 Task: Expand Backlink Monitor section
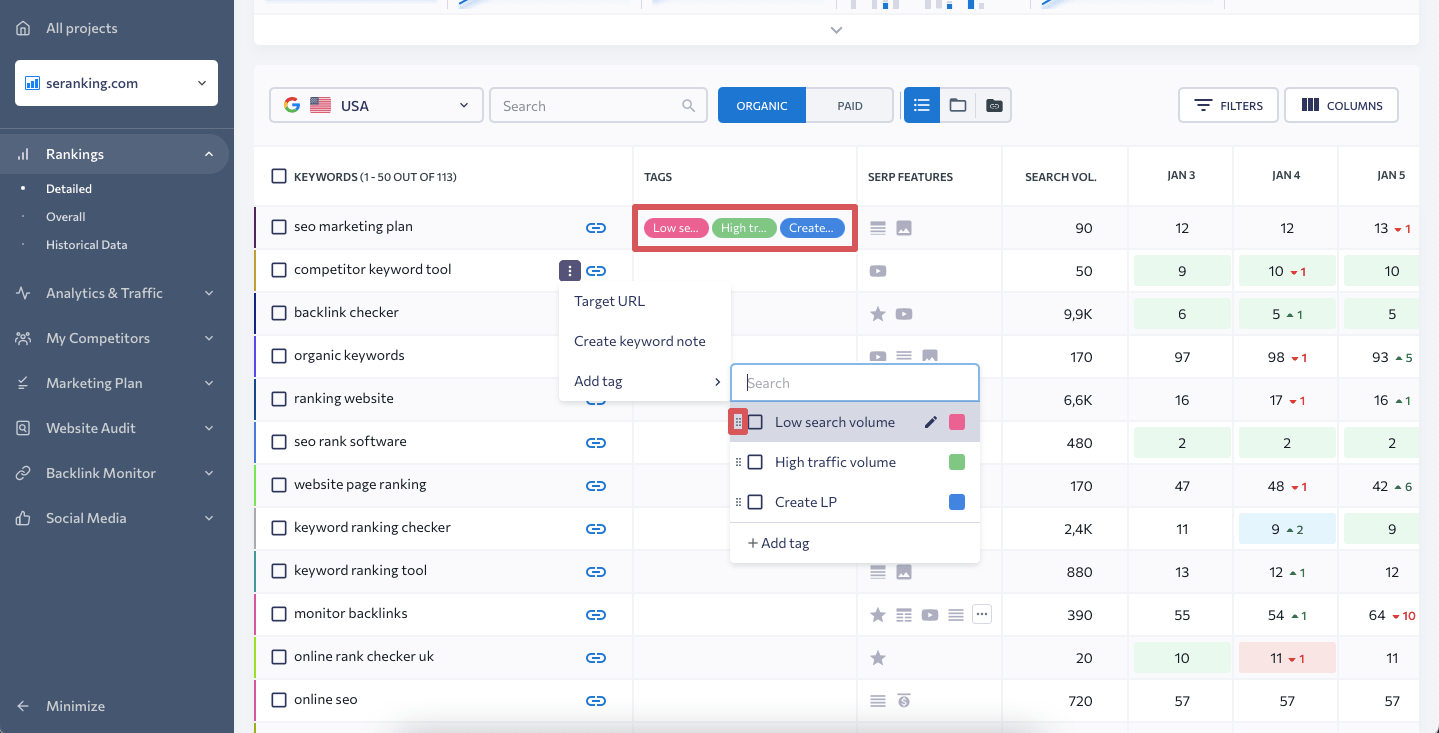click(209, 473)
